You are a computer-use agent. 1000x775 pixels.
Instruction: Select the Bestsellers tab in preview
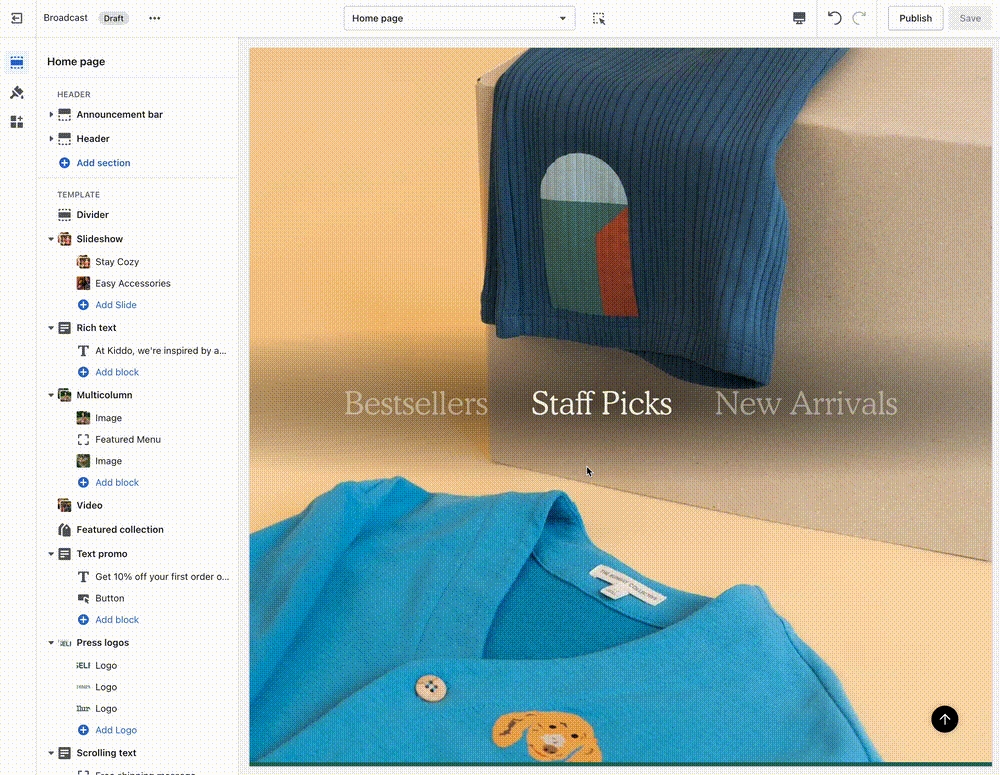pyautogui.click(x=416, y=403)
